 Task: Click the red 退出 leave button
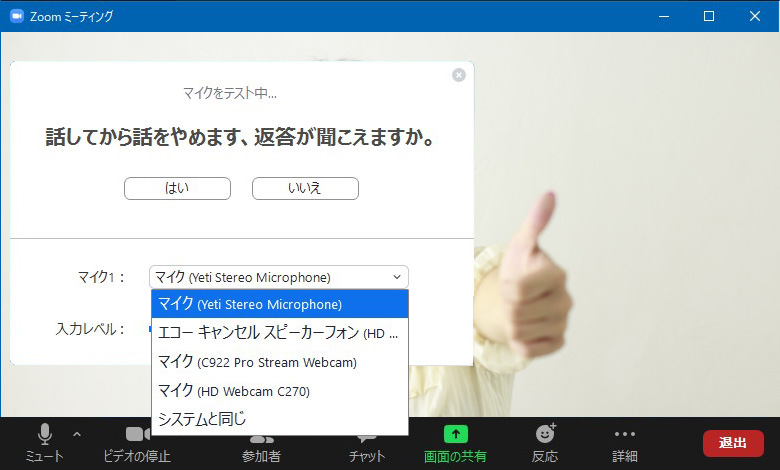733,443
